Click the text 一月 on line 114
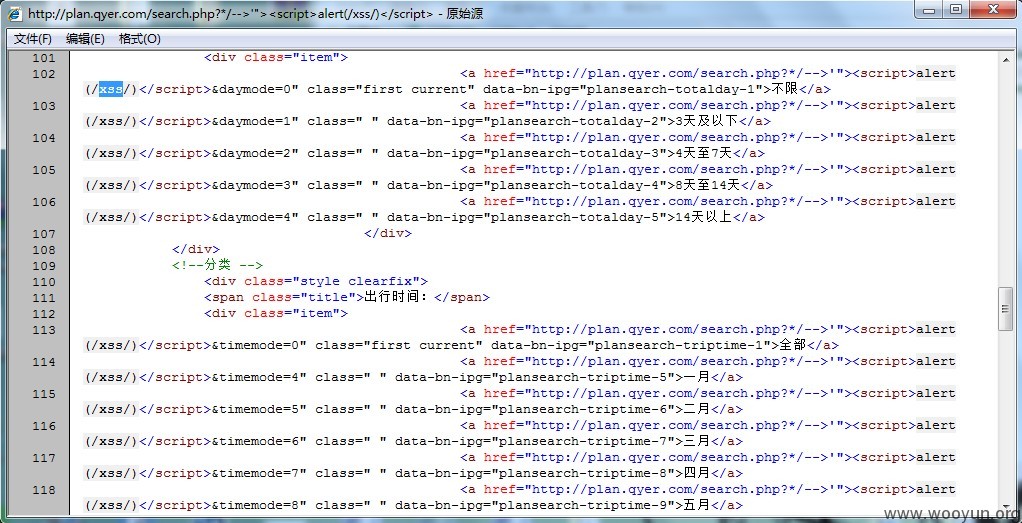The height and width of the screenshot is (523, 1022). [696, 377]
